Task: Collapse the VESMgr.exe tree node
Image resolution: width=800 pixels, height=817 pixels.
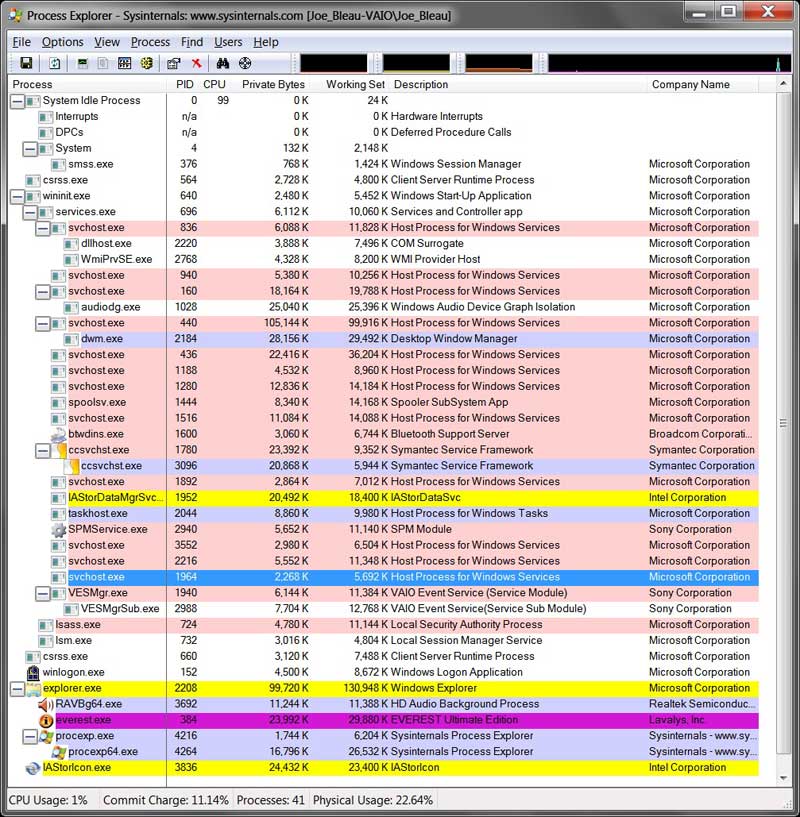Action: [43, 593]
